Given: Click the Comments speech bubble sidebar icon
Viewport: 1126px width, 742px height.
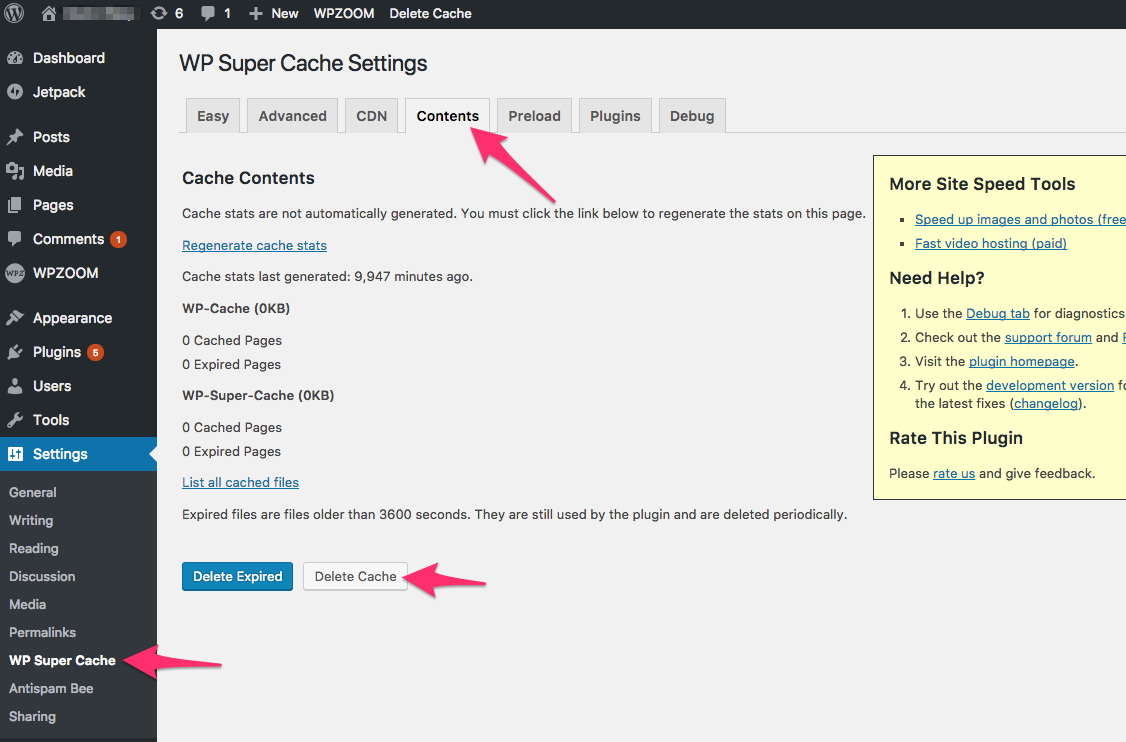Looking at the screenshot, I should click(x=15, y=239).
